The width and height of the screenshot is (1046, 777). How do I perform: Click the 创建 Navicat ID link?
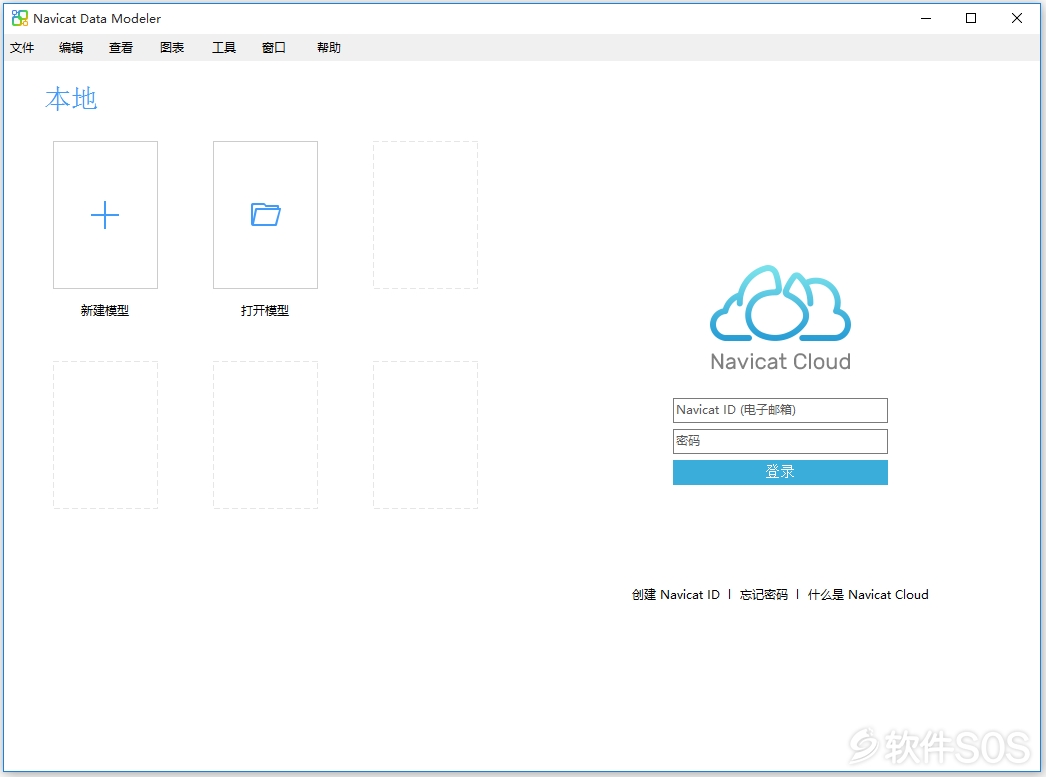676,594
